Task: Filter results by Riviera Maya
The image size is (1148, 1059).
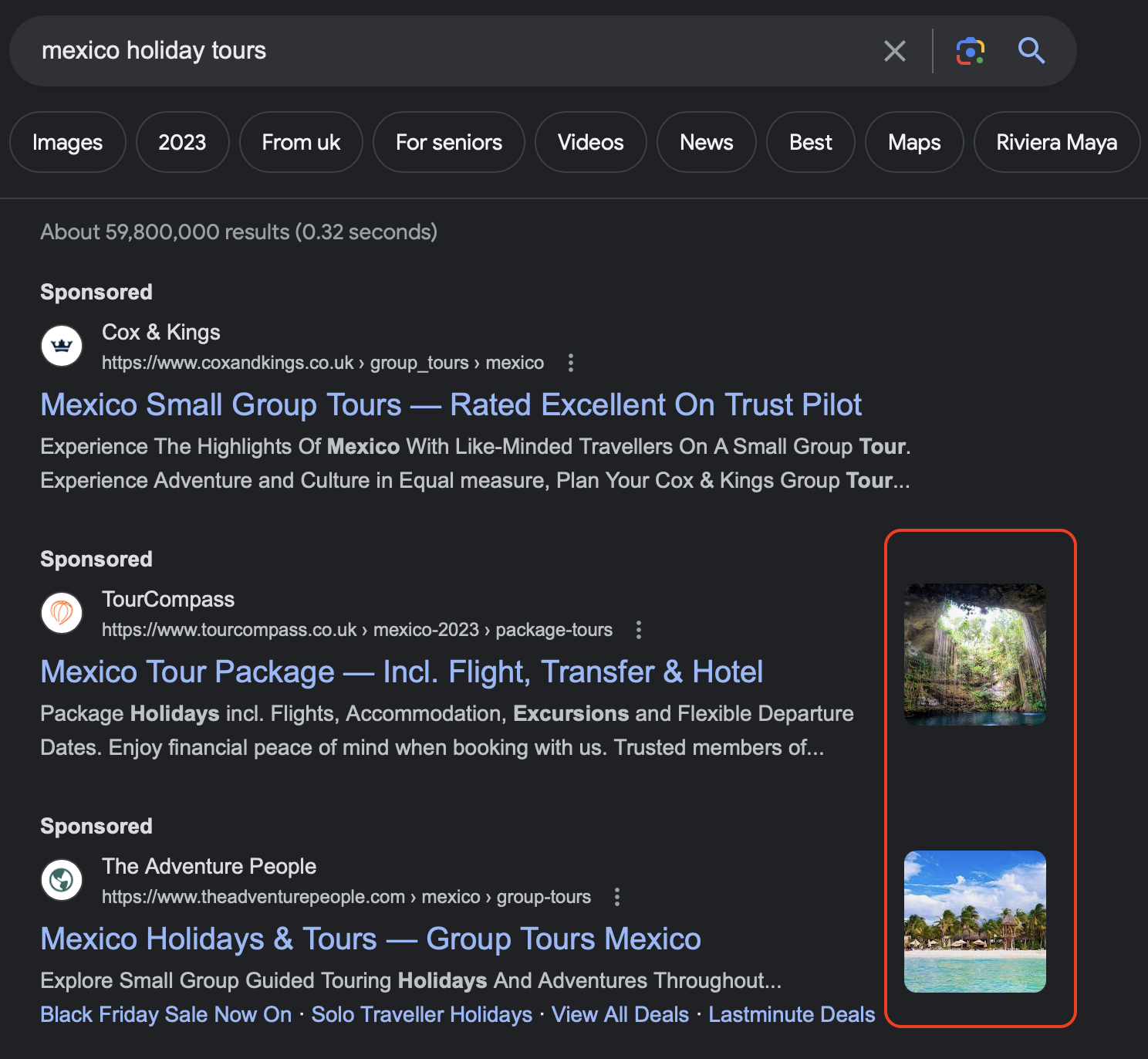Action: coord(1056,142)
